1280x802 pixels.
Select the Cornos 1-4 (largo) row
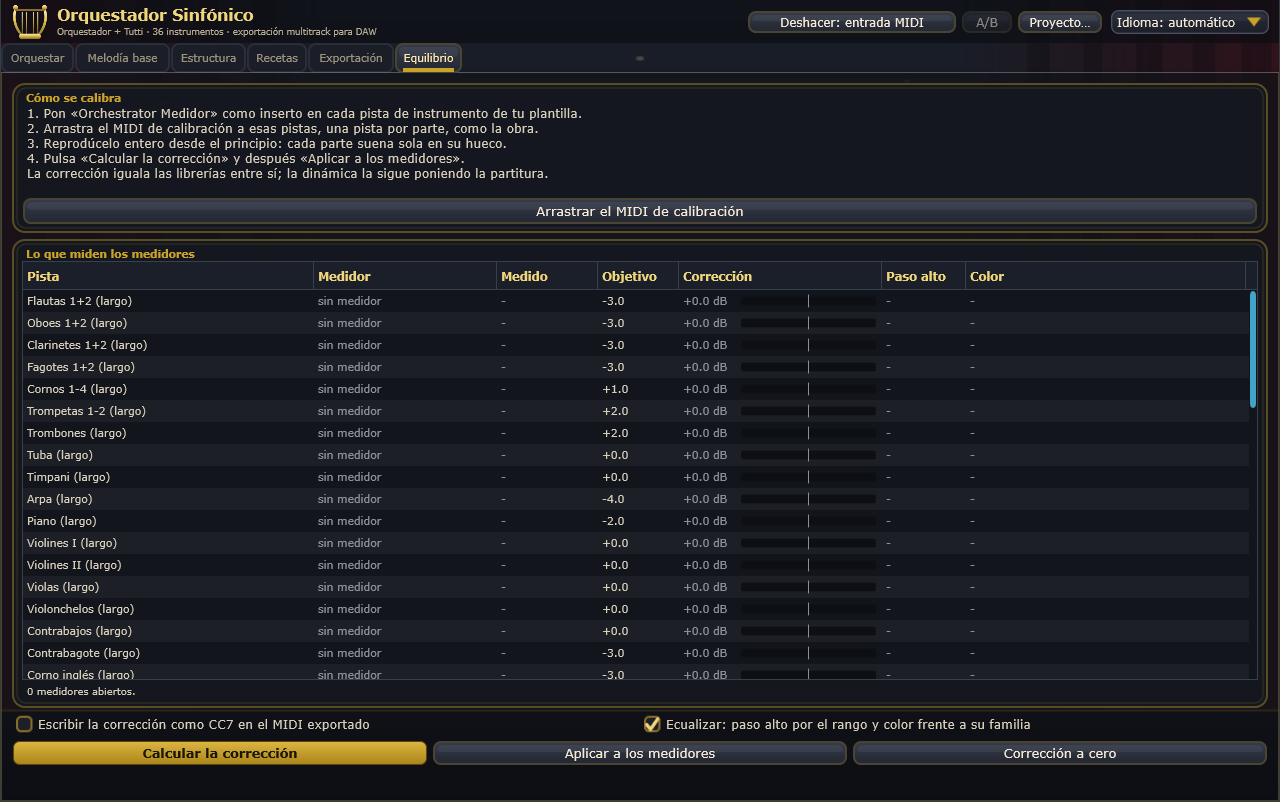point(636,389)
